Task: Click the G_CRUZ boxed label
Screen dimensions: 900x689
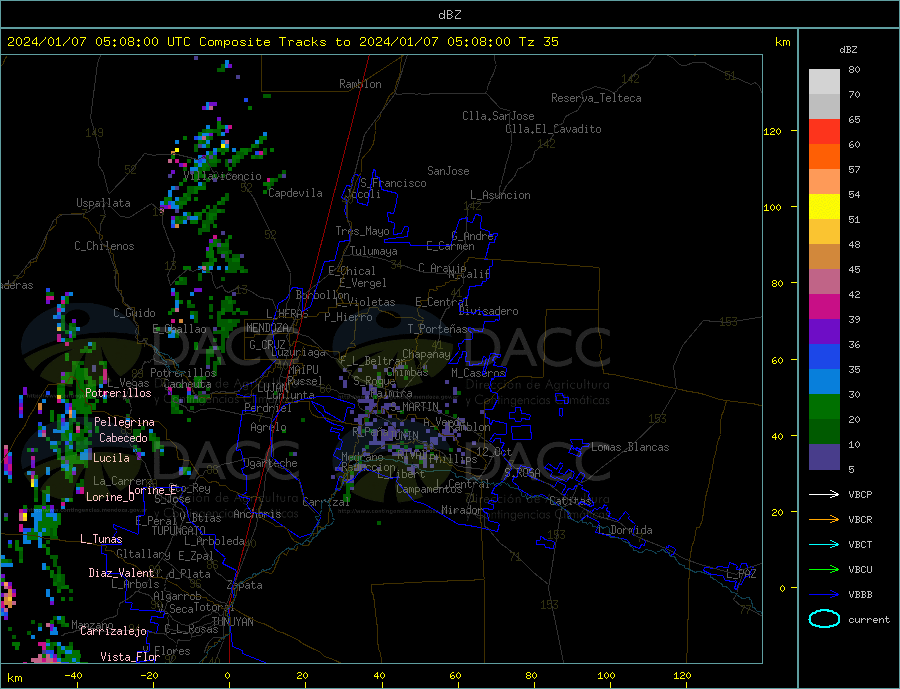Action: tap(267, 345)
